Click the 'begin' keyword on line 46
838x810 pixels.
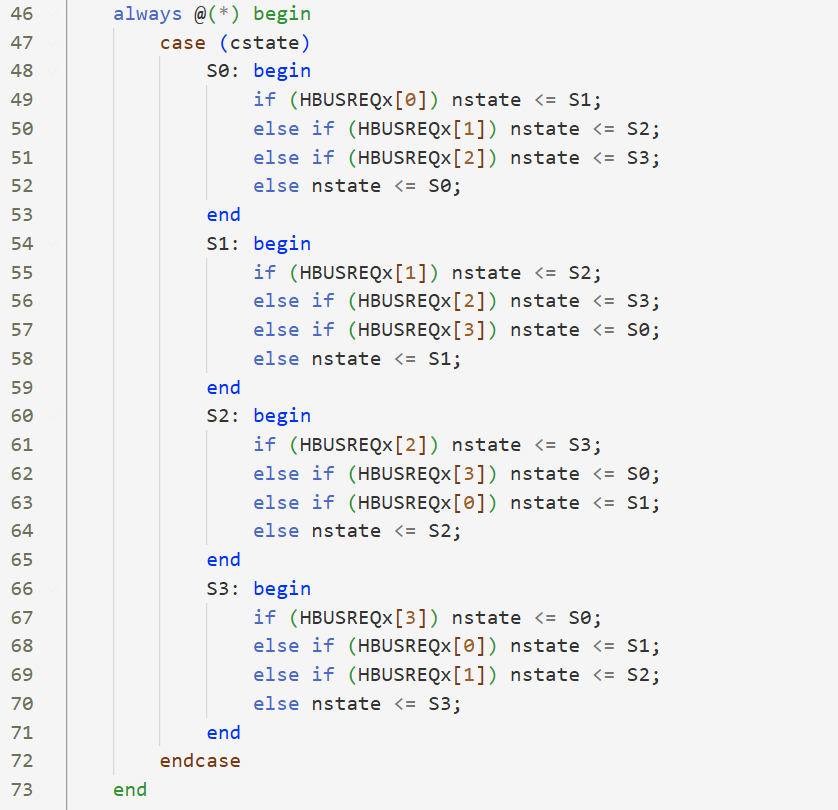pos(282,14)
